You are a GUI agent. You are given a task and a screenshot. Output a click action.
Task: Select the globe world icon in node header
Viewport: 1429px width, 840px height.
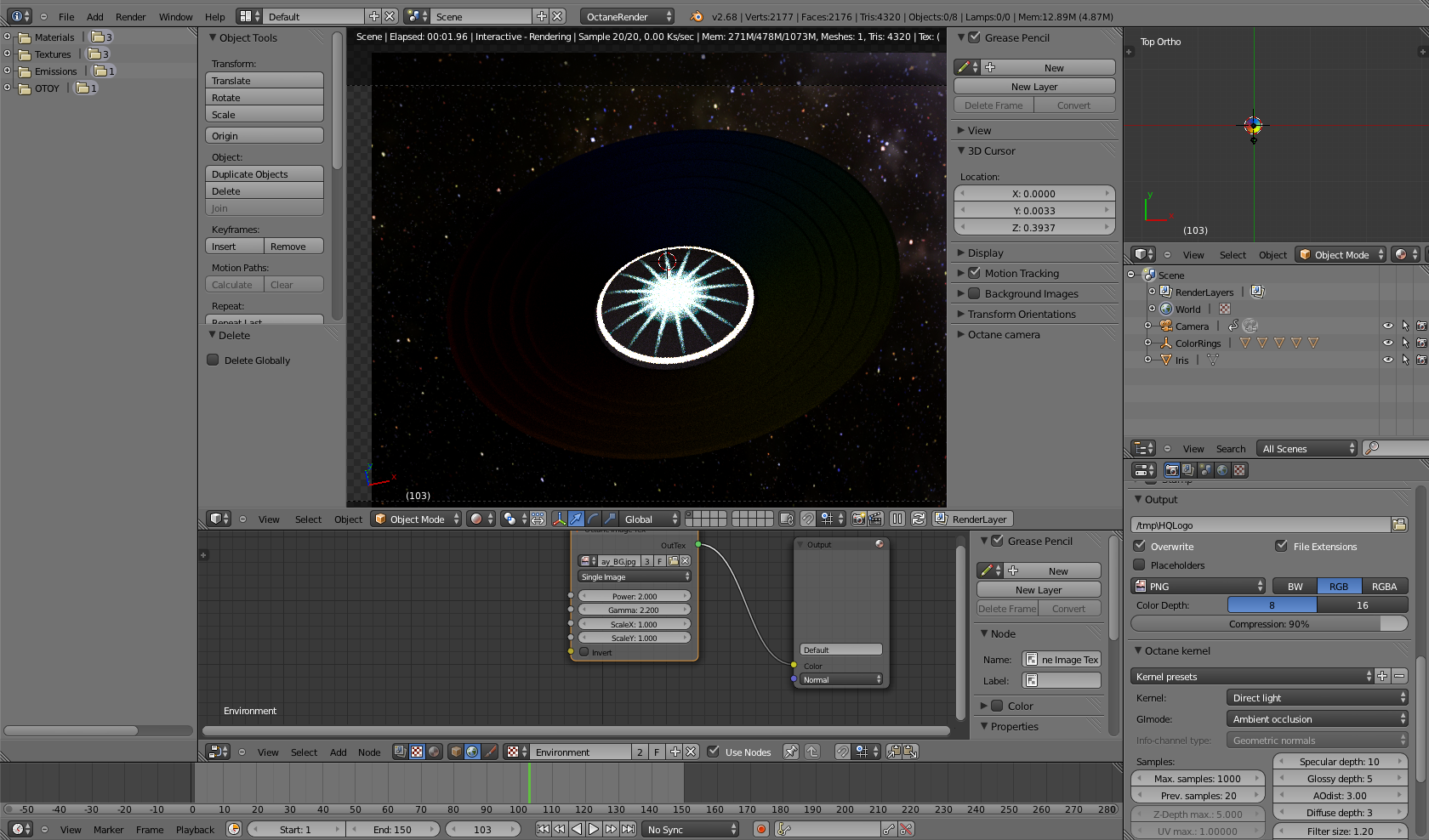(x=472, y=752)
